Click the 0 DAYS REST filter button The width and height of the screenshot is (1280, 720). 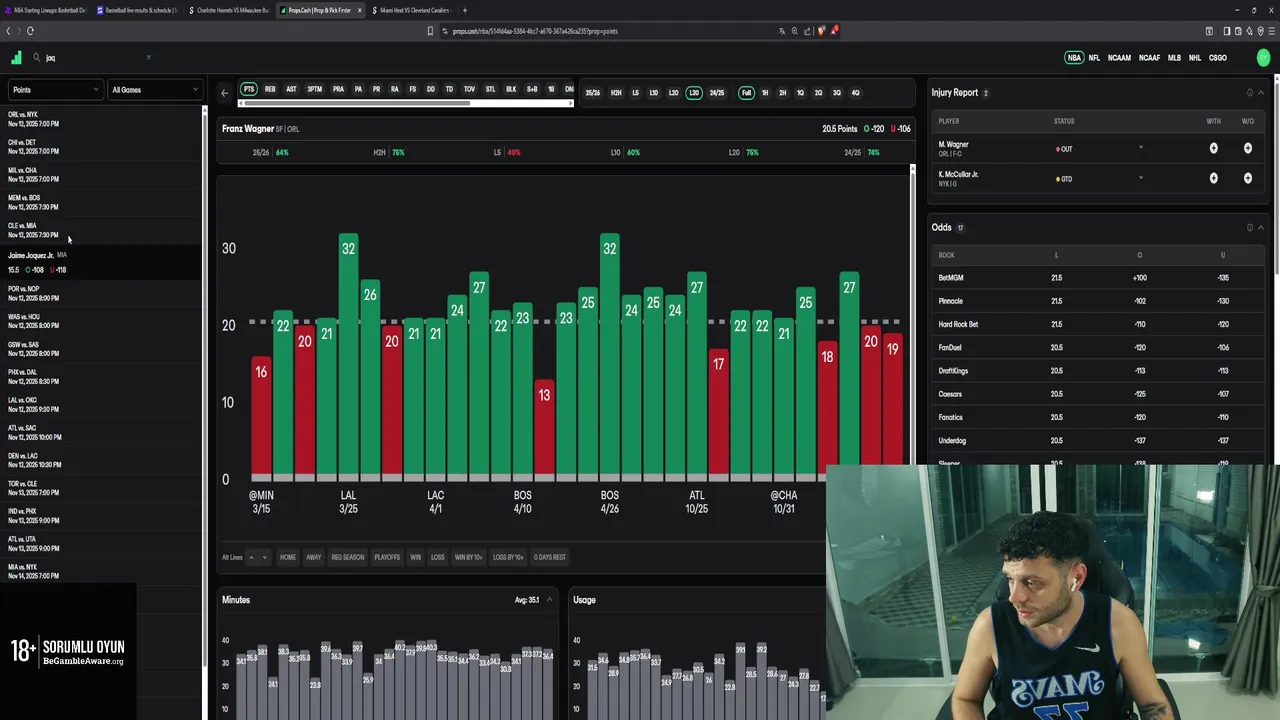pyautogui.click(x=550, y=557)
